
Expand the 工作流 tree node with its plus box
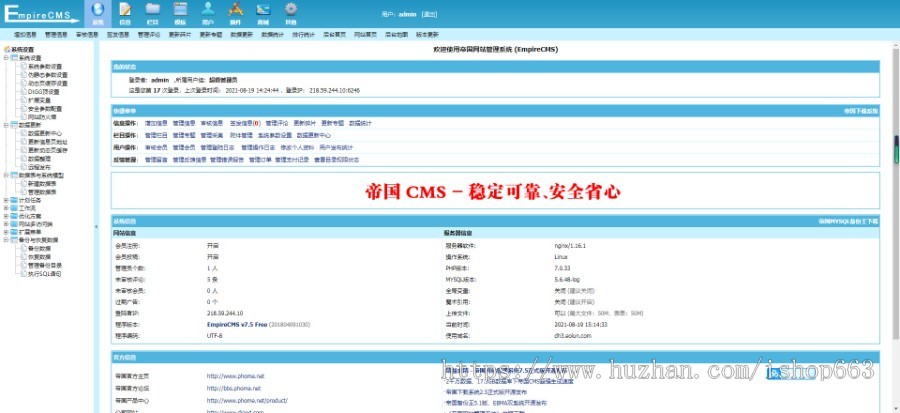6,208
